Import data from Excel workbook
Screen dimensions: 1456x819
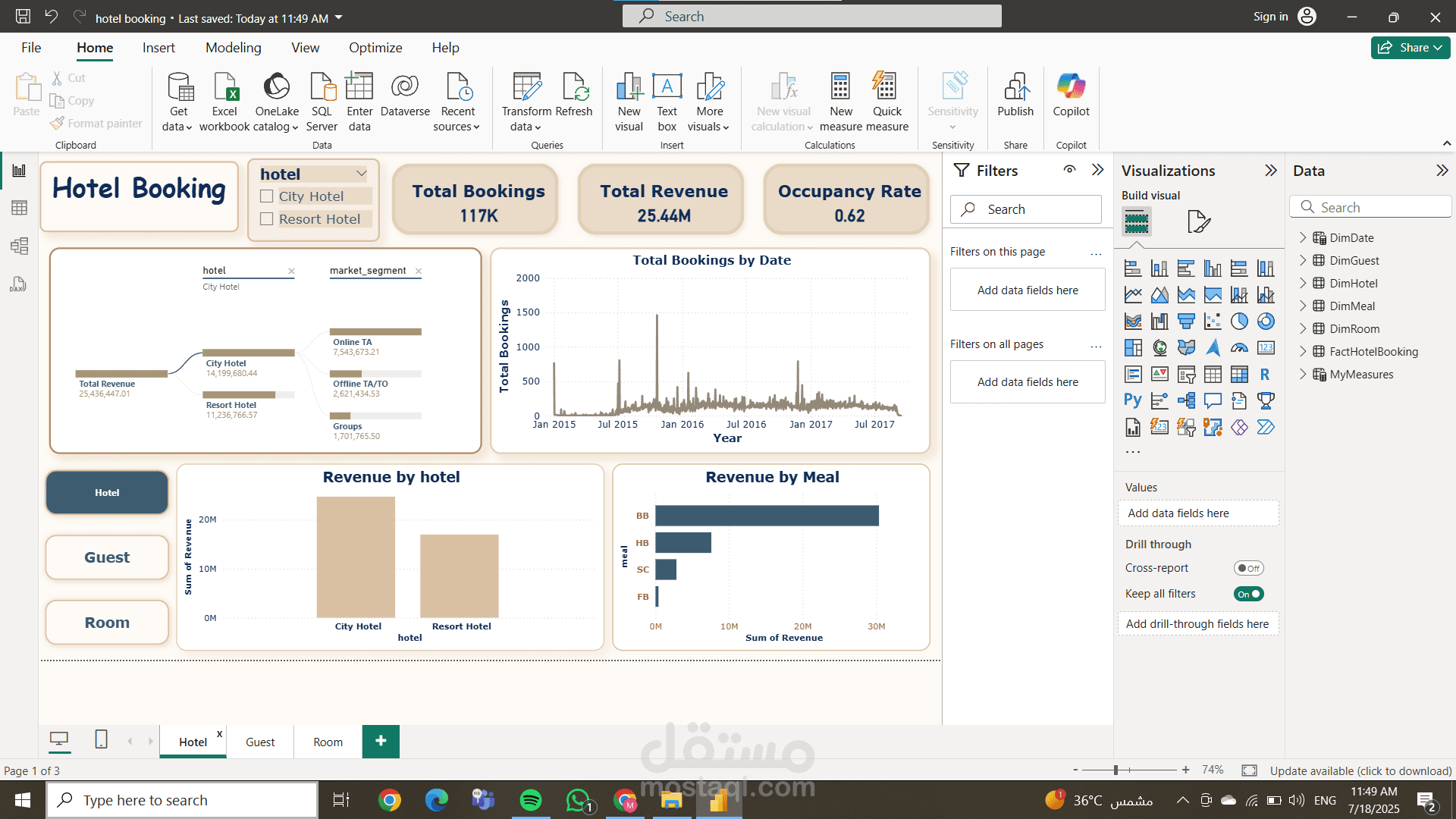point(224,102)
